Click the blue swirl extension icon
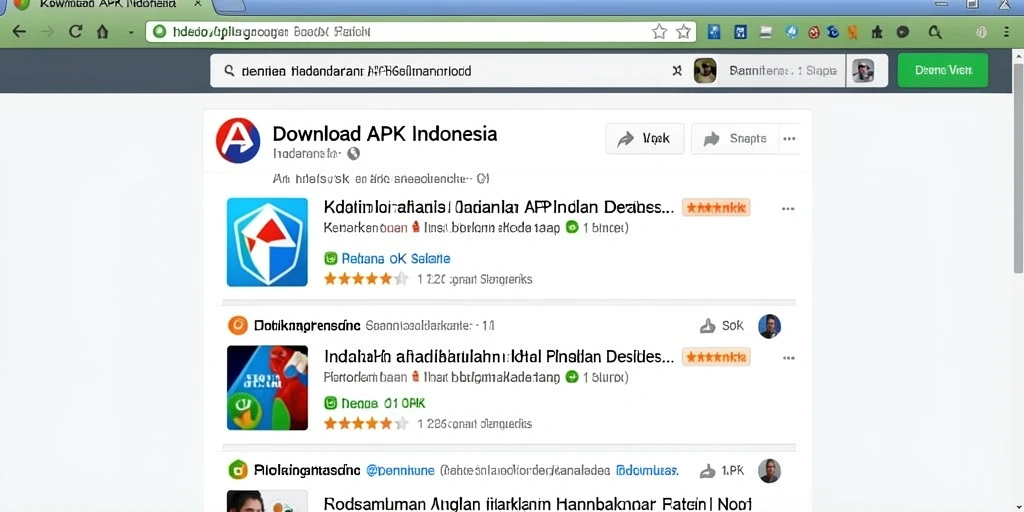 [x=833, y=31]
